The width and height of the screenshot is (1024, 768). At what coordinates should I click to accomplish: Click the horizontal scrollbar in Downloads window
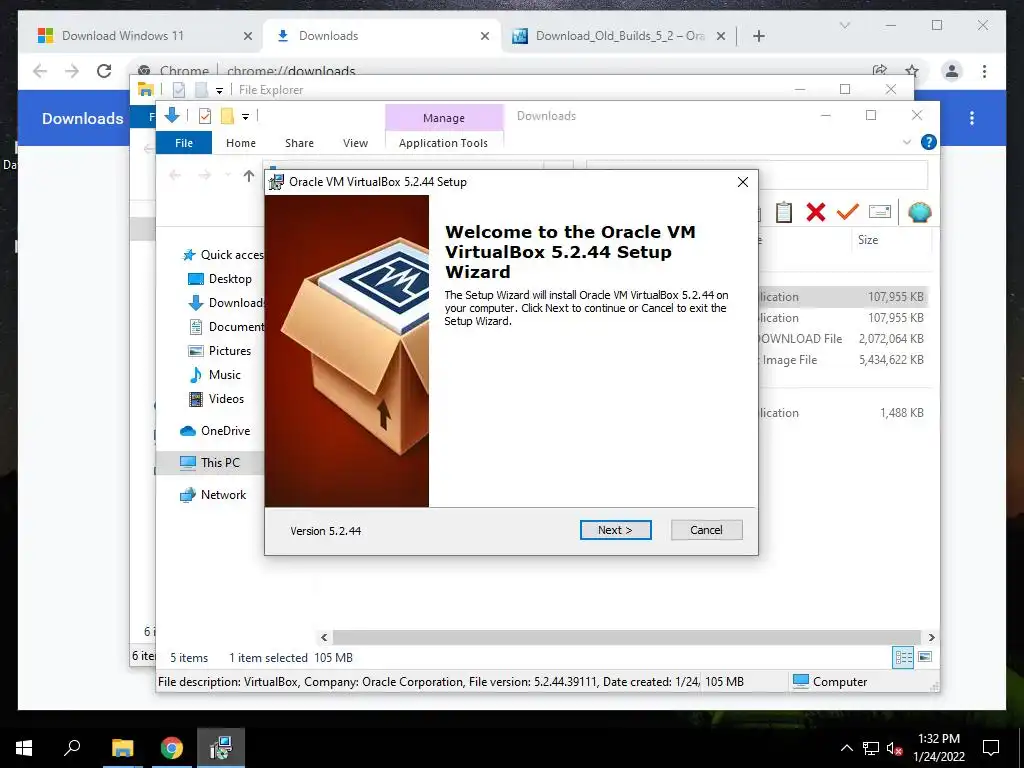click(626, 637)
